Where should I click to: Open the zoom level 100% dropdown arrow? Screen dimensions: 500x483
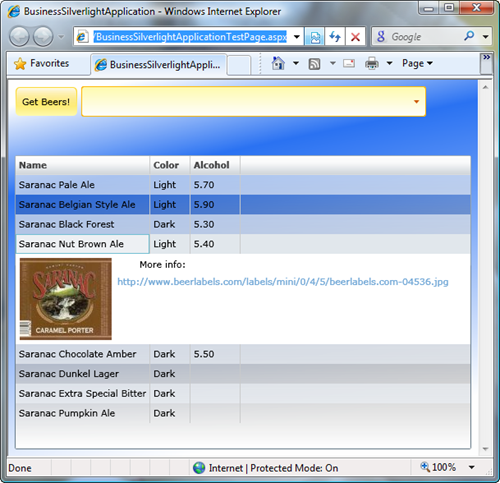point(471,467)
